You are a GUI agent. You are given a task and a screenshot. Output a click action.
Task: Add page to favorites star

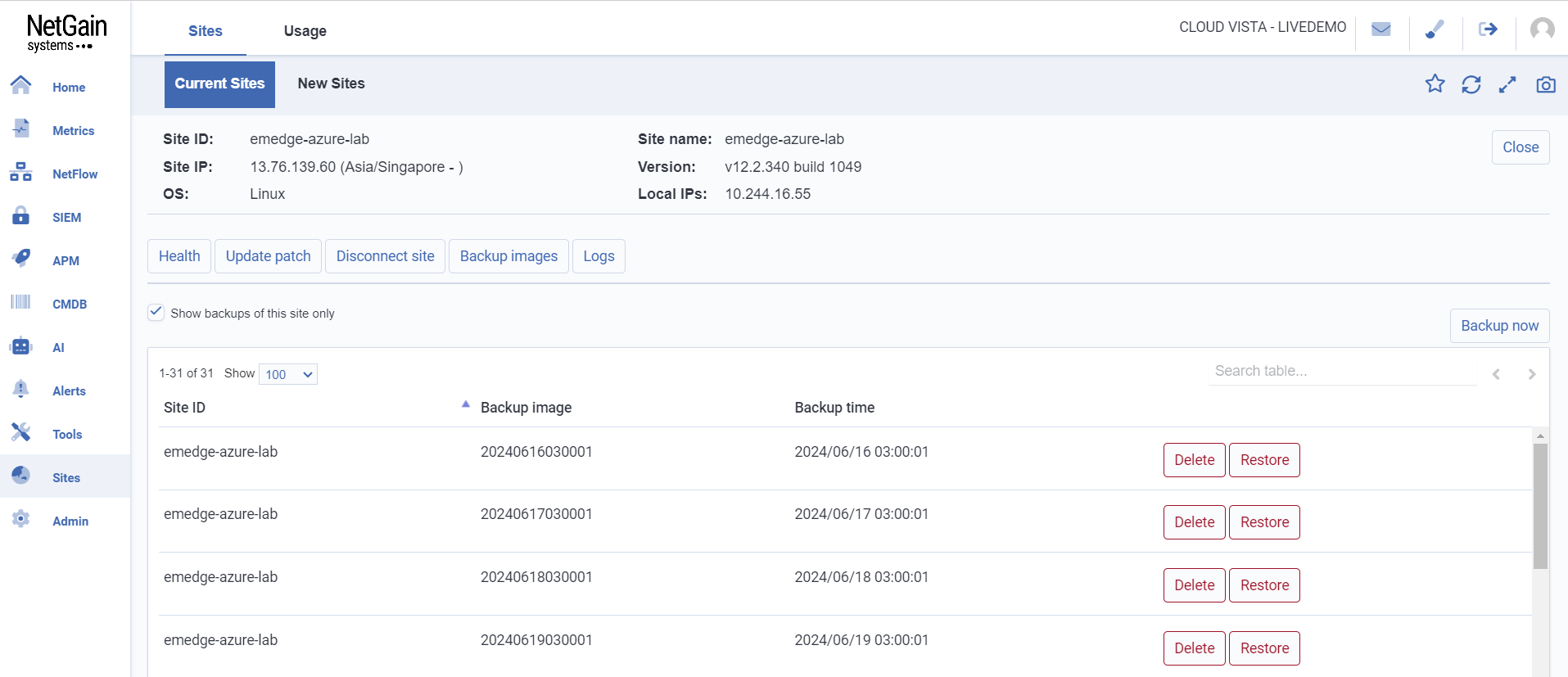point(1435,83)
